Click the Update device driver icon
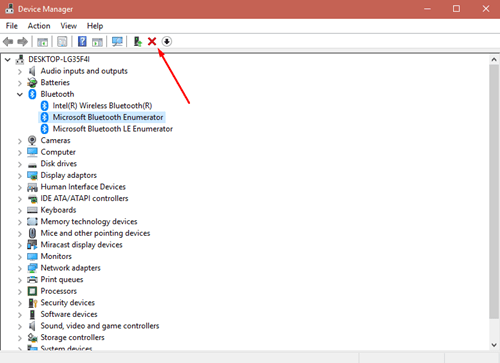The image size is (500, 363). coord(138,42)
